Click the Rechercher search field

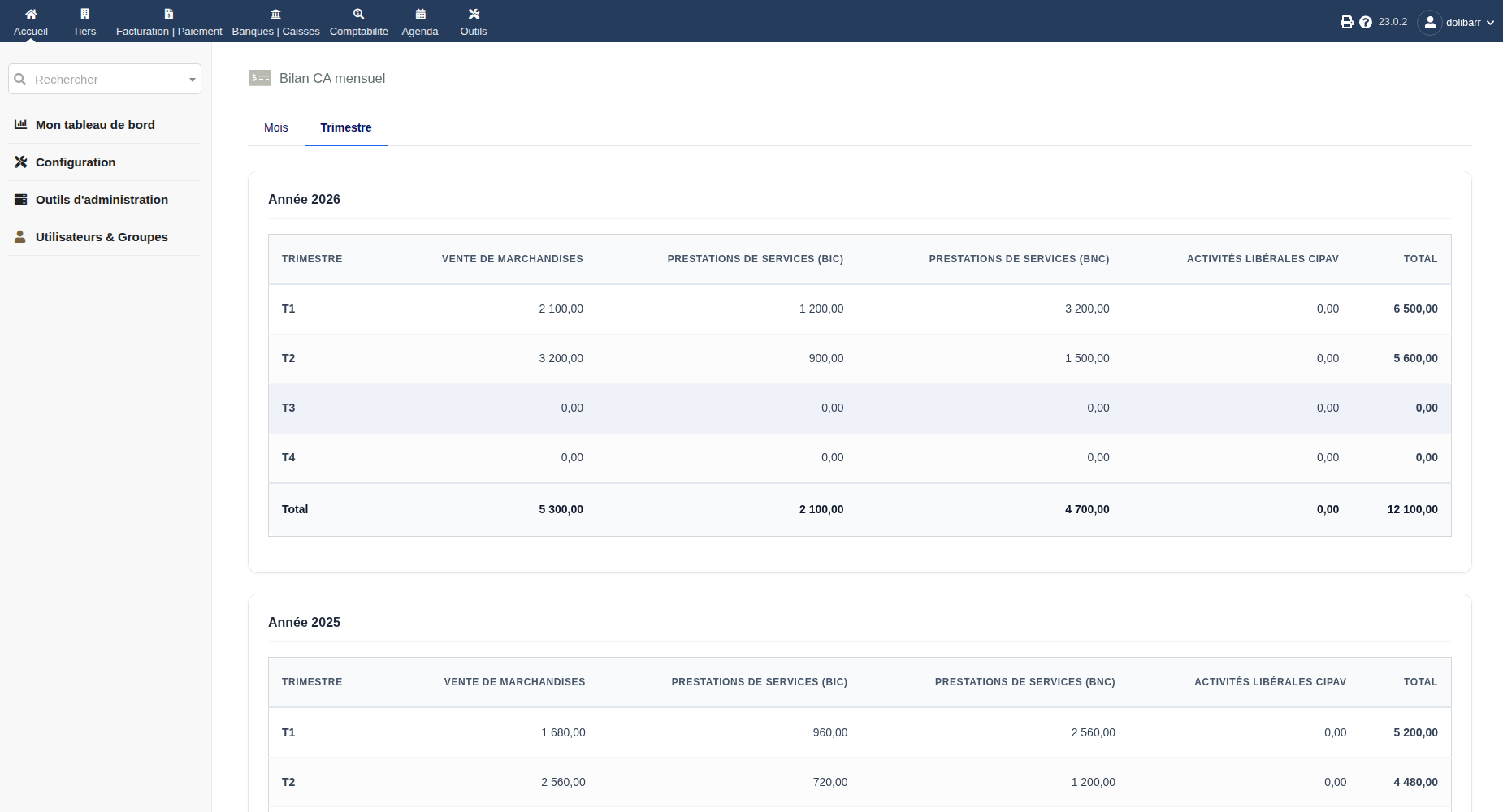tap(105, 79)
